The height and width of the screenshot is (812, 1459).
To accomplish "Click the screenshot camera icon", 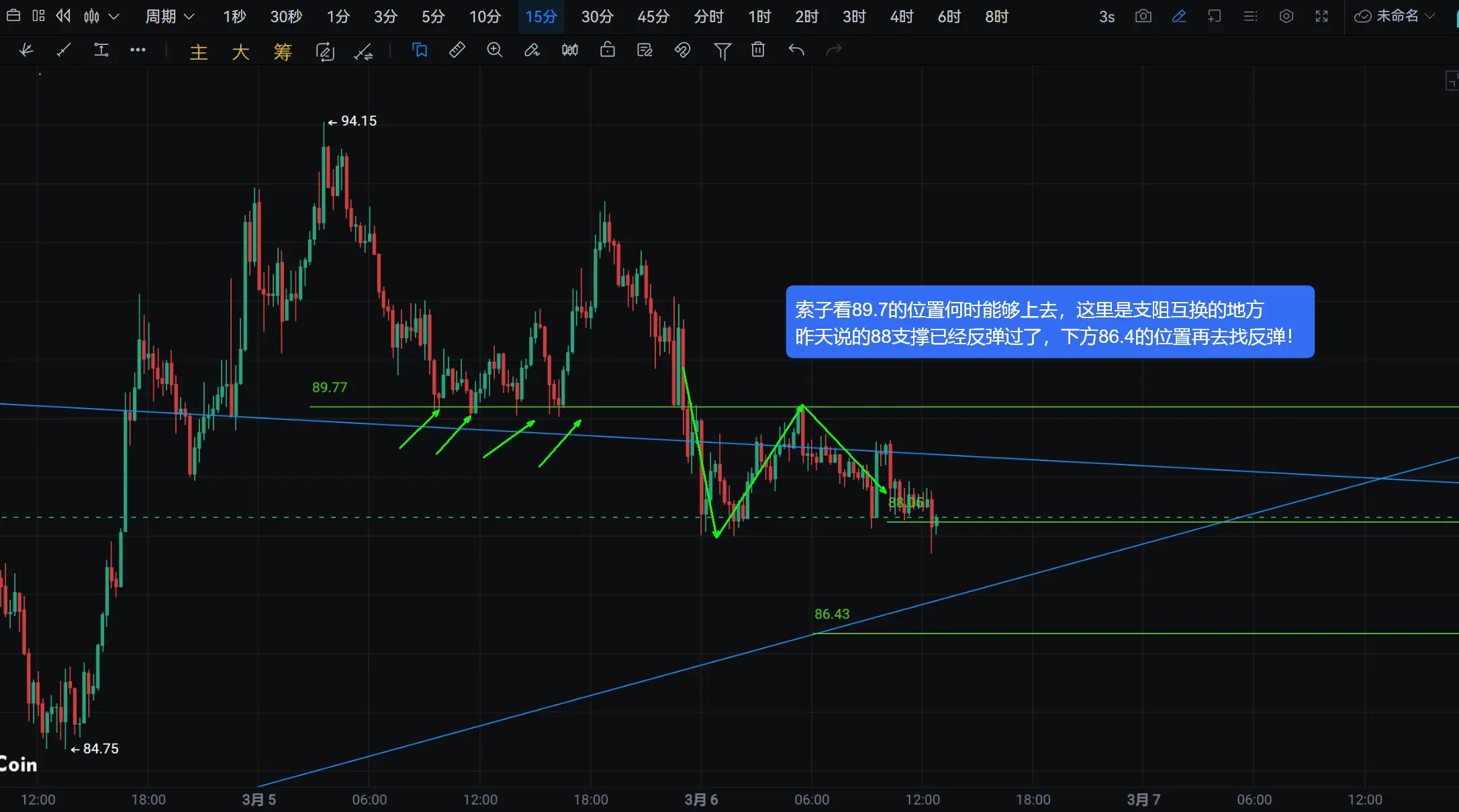I will [x=1143, y=16].
